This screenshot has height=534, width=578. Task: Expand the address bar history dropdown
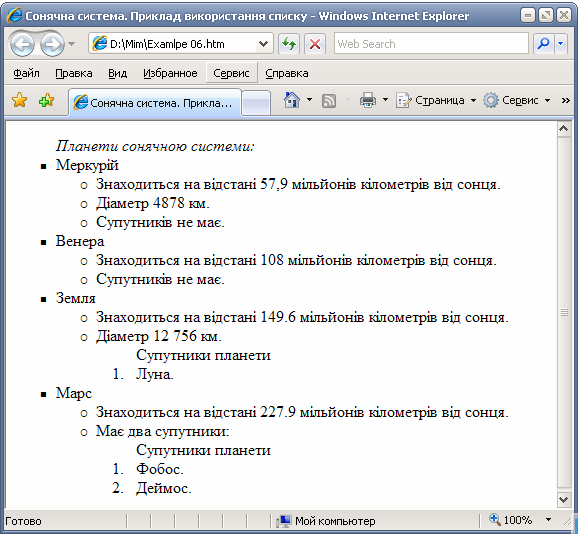coord(263,44)
